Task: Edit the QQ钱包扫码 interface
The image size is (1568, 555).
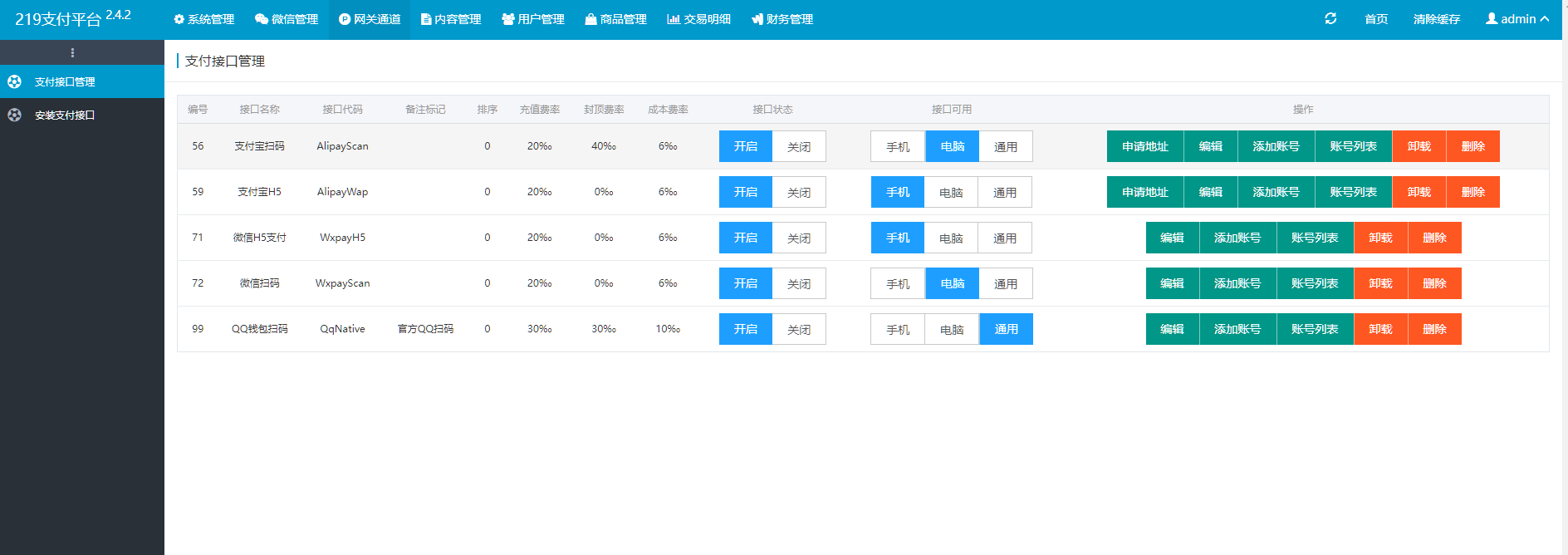Action: [x=1173, y=329]
